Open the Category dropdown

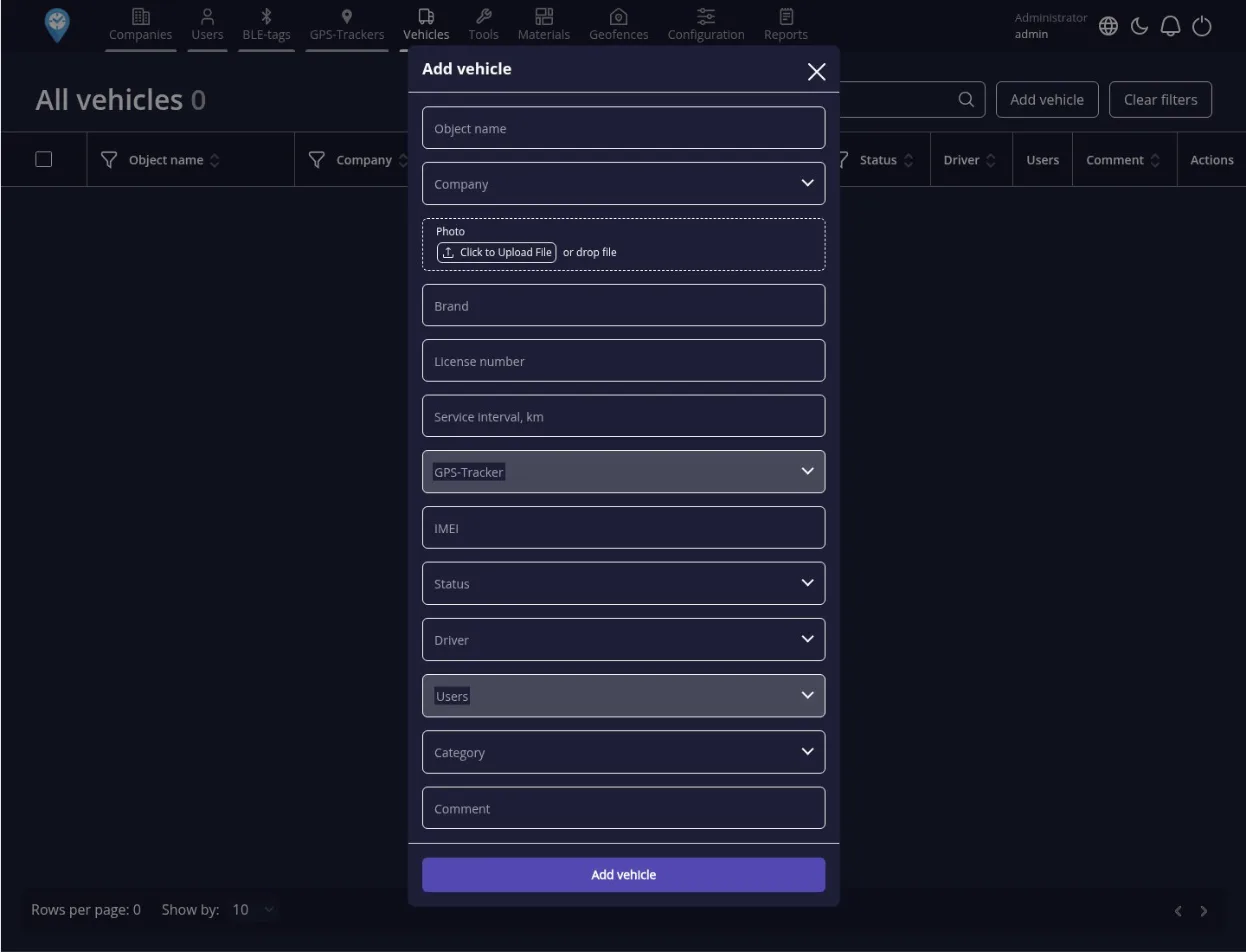(x=623, y=752)
